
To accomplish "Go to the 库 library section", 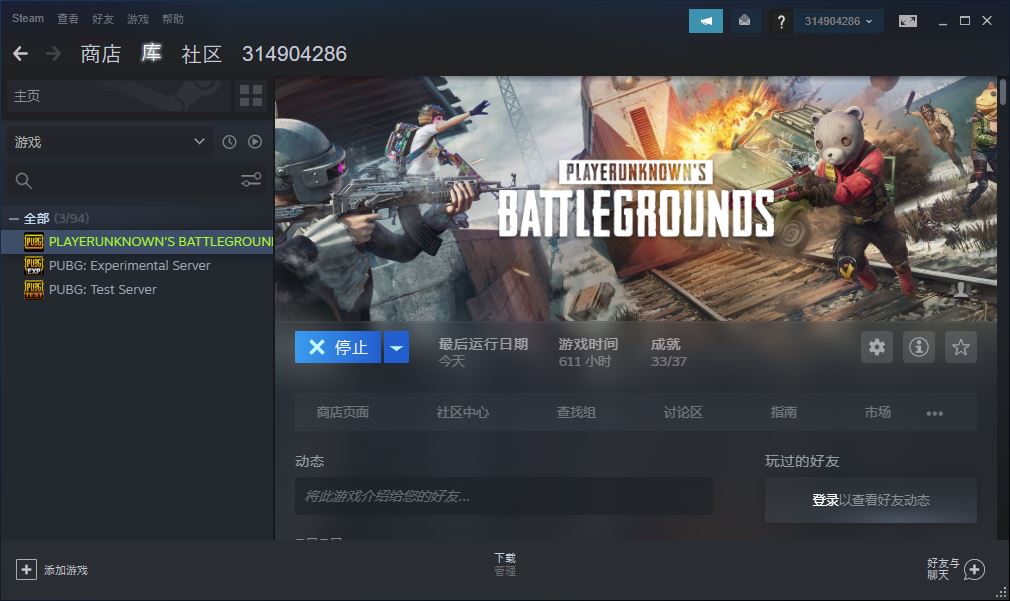I will (151, 53).
